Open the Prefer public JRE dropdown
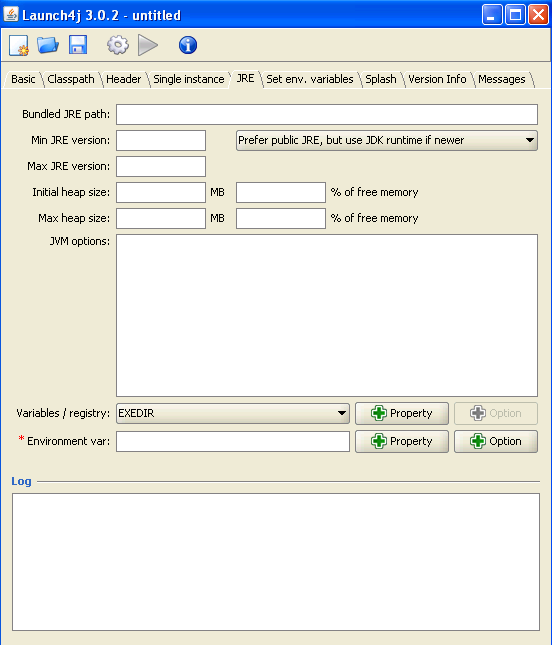Image resolution: width=552 pixels, height=645 pixels. [x=387, y=141]
